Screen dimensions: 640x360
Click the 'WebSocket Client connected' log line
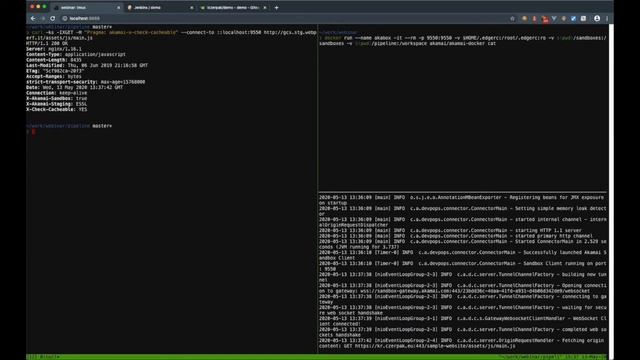pos(463,321)
